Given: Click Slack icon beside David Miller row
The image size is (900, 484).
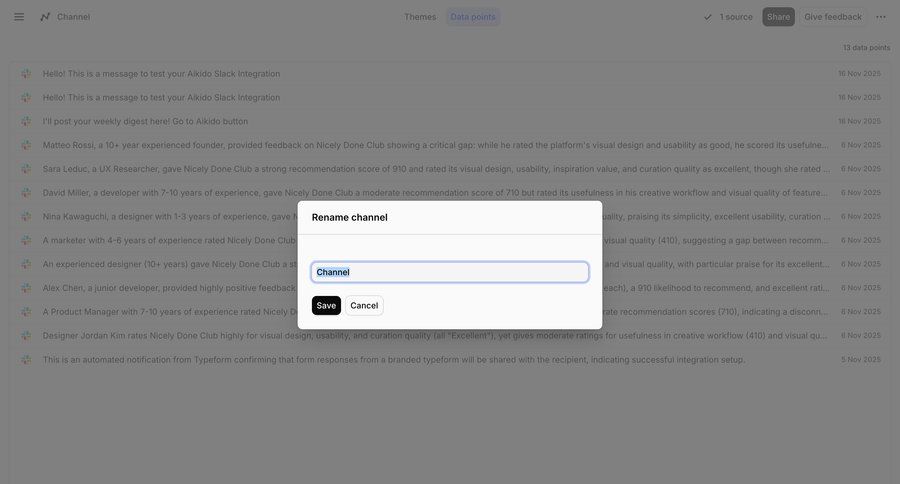Looking at the screenshot, I should [26, 193].
